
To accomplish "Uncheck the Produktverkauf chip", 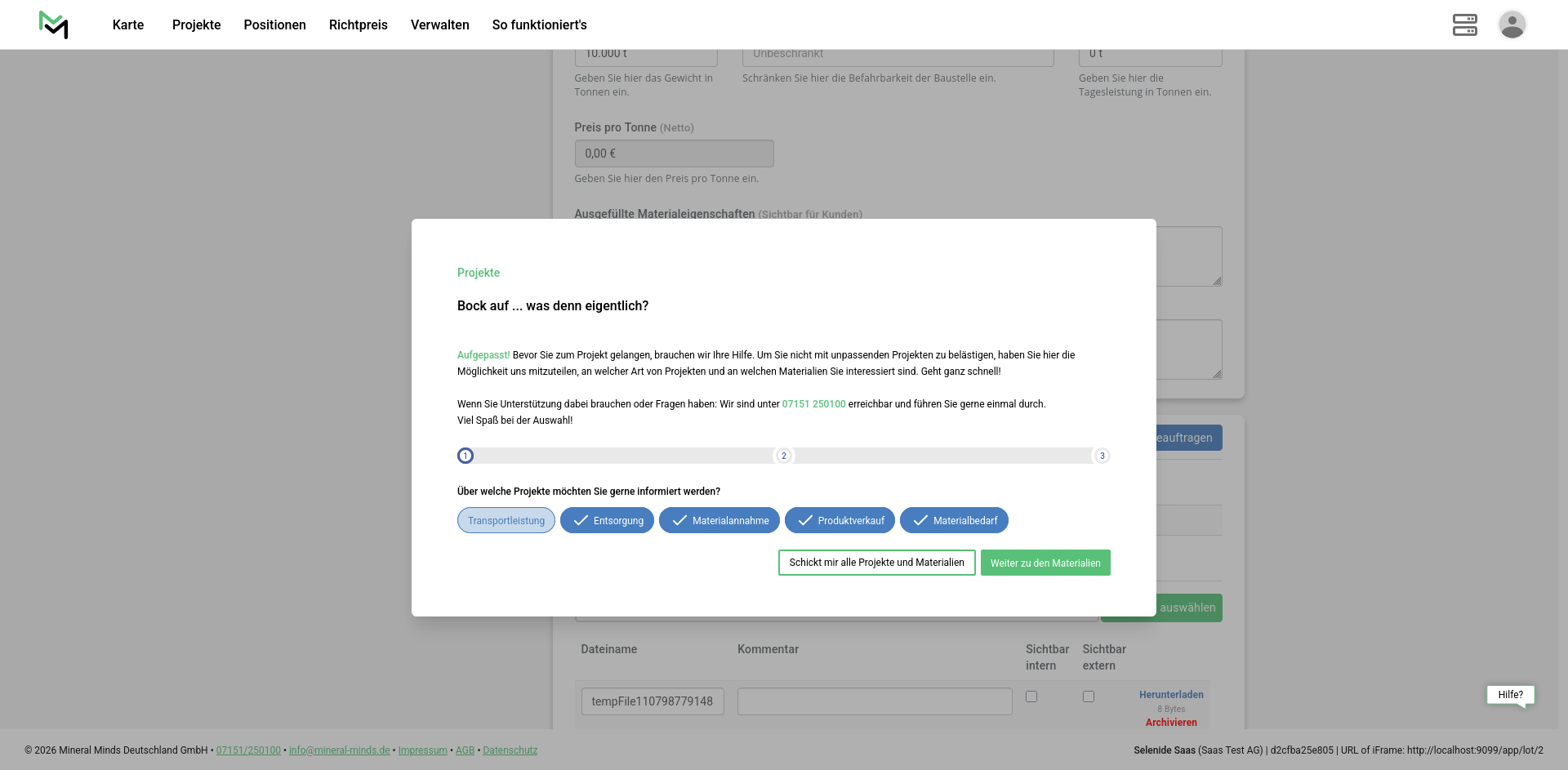I will coord(840,521).
